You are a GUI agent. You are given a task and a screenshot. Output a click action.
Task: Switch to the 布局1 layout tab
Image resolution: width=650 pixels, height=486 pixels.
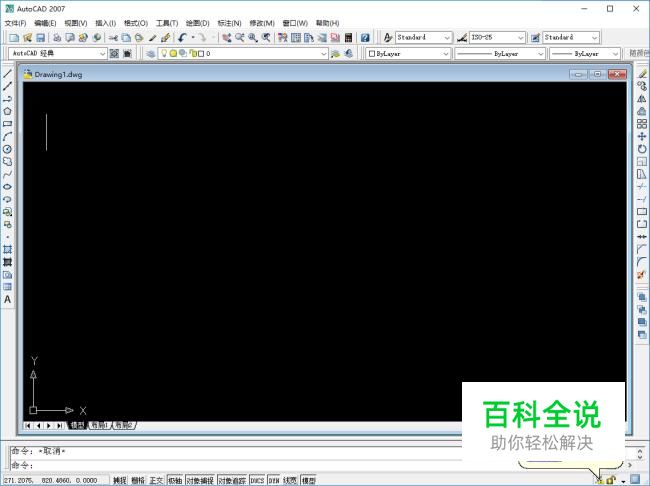pos(100,425)
